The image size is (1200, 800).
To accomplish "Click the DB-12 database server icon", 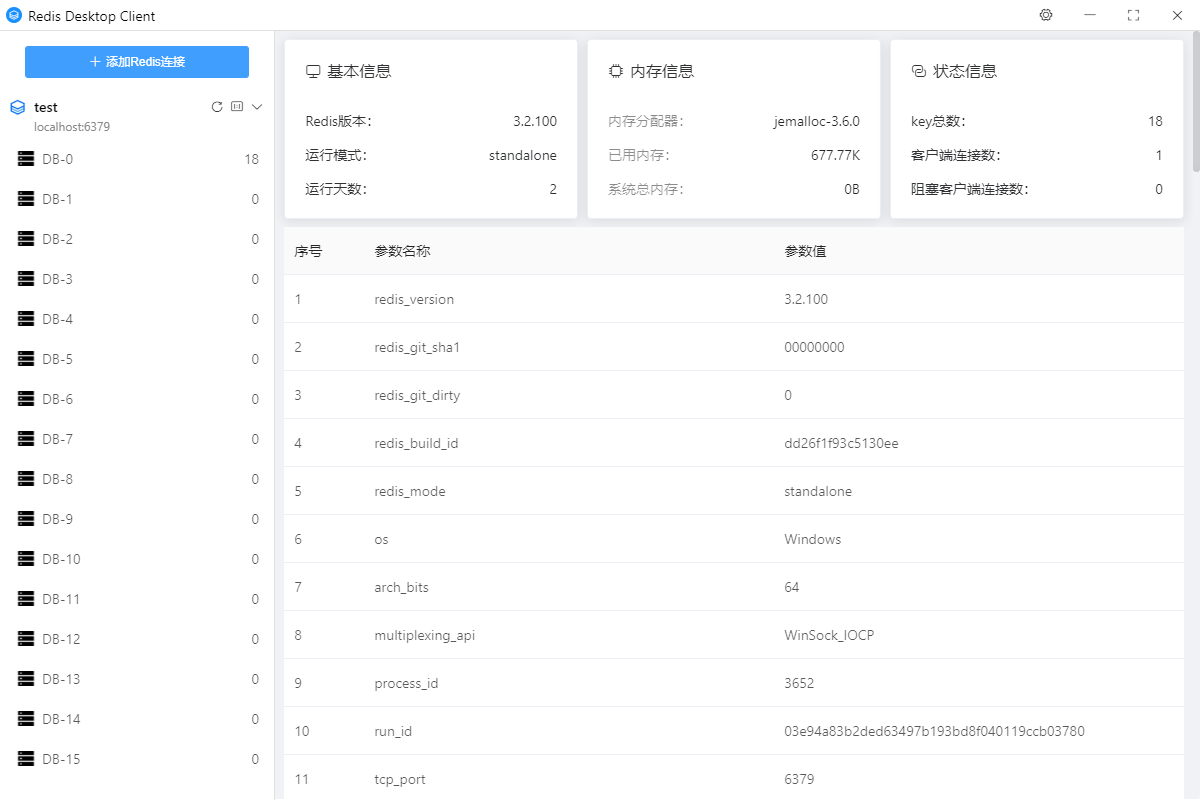I will tap(26, 639).
